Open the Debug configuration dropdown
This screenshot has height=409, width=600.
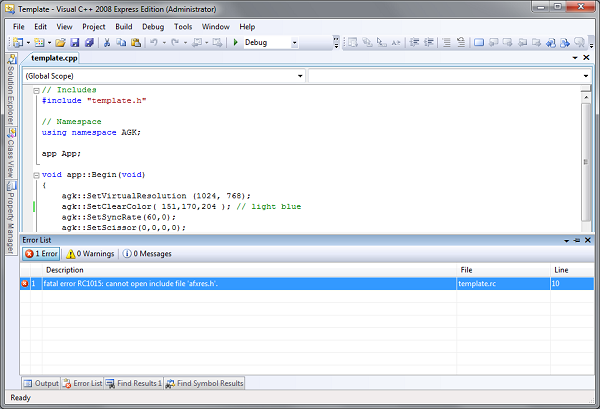coord(294,43)
